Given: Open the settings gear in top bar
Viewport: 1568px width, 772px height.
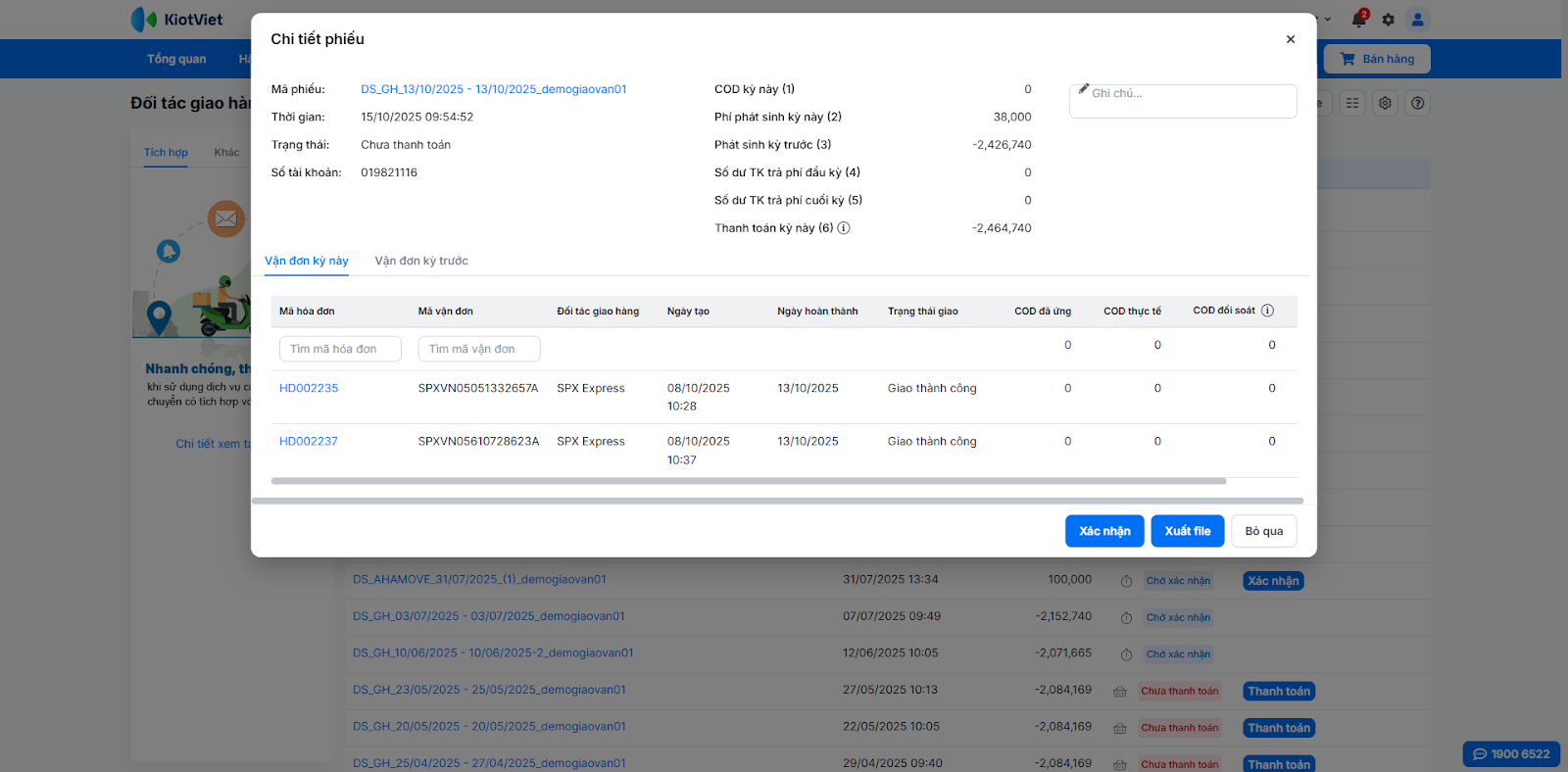Looking at the screenshot, I should [x=1388, y=20].
